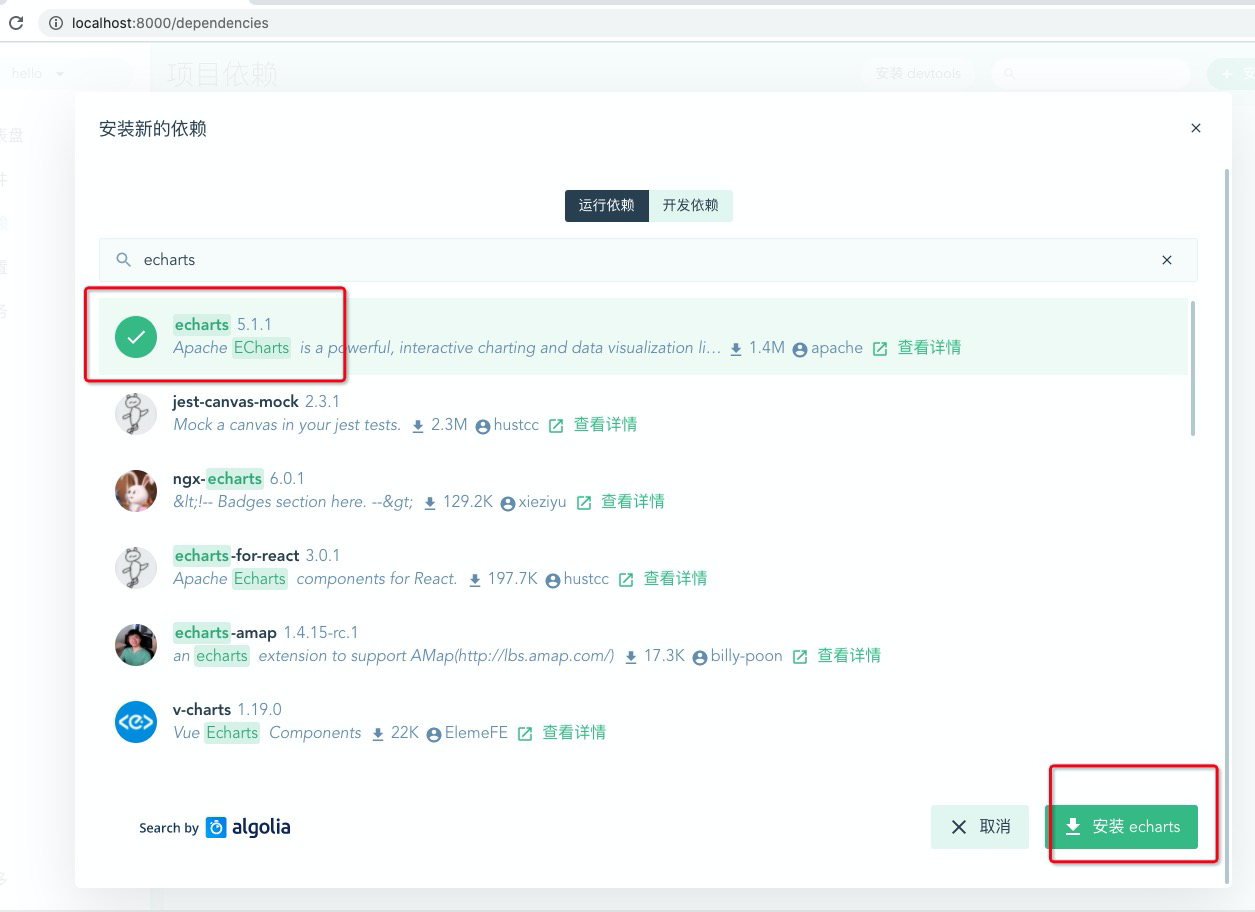Viewport: 1255px width, 912px height.
Task: Select the v-charts blue logo avatar
Action: click(x=136, y=722)
